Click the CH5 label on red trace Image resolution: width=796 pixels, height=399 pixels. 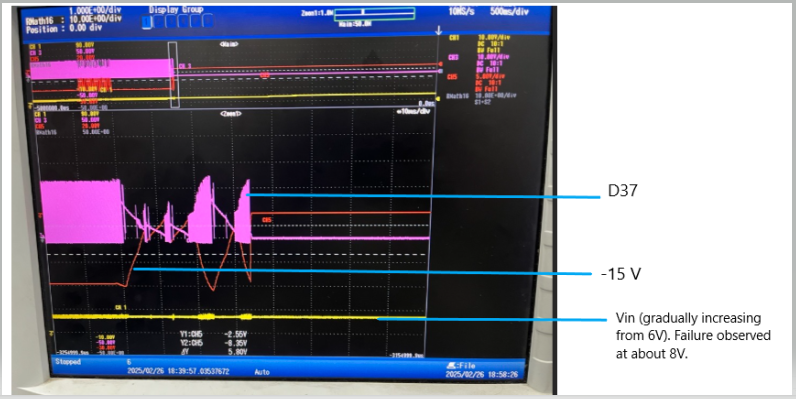[x=267, y=220]
